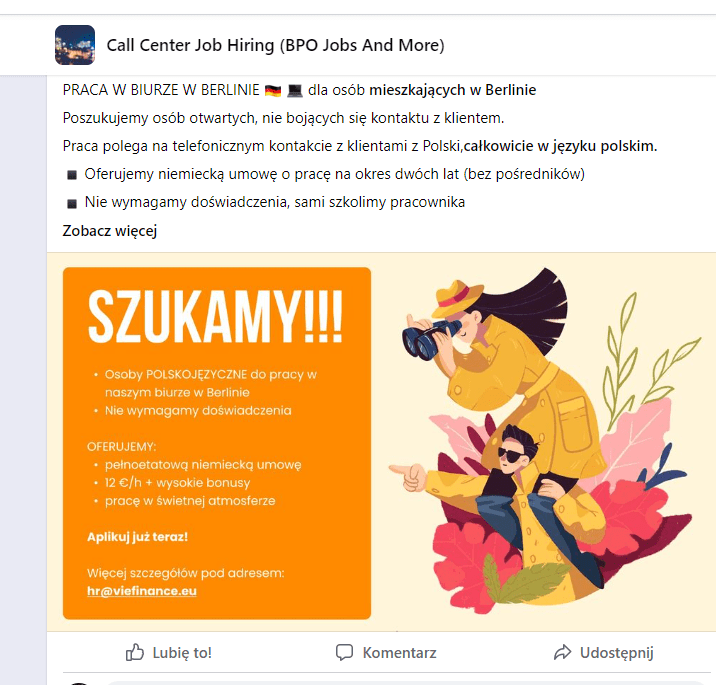
Task: Click the thumbs-up Like icon
Action: tap(135, 652)
